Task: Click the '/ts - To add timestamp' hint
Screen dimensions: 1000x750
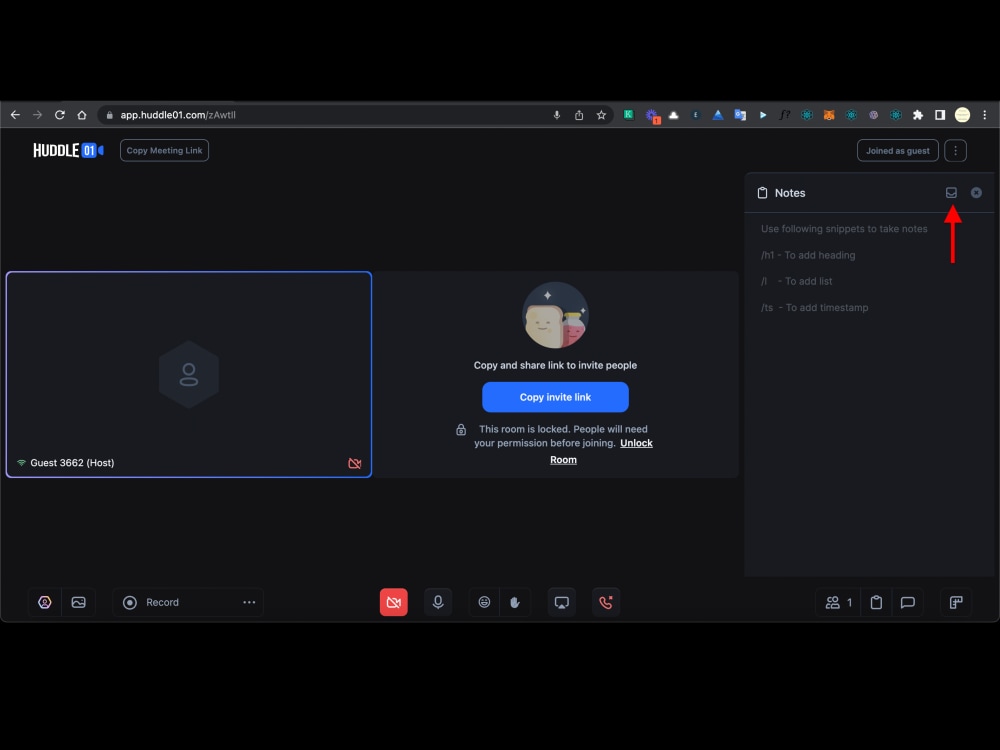Action: point(814,307)
